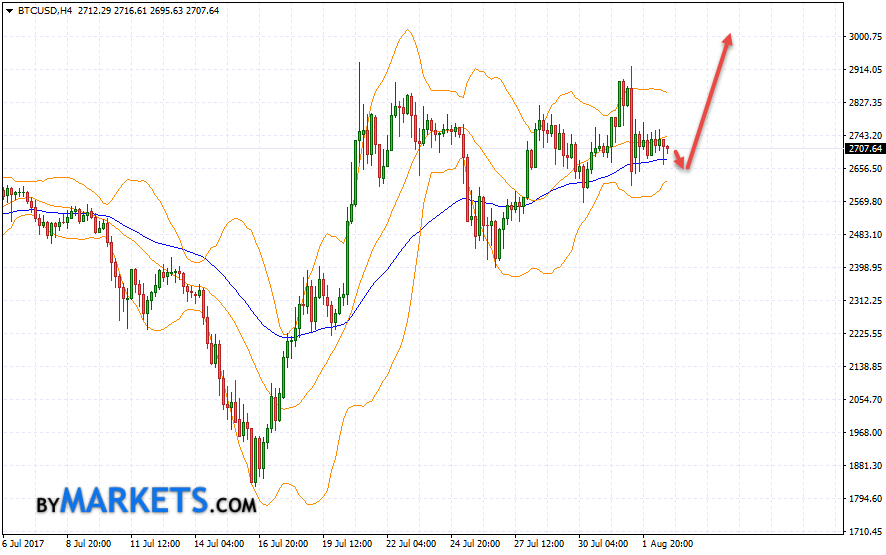Select the 2054.70 price level label
Viewport: 886px width, 555px height.
pos(864,399)
